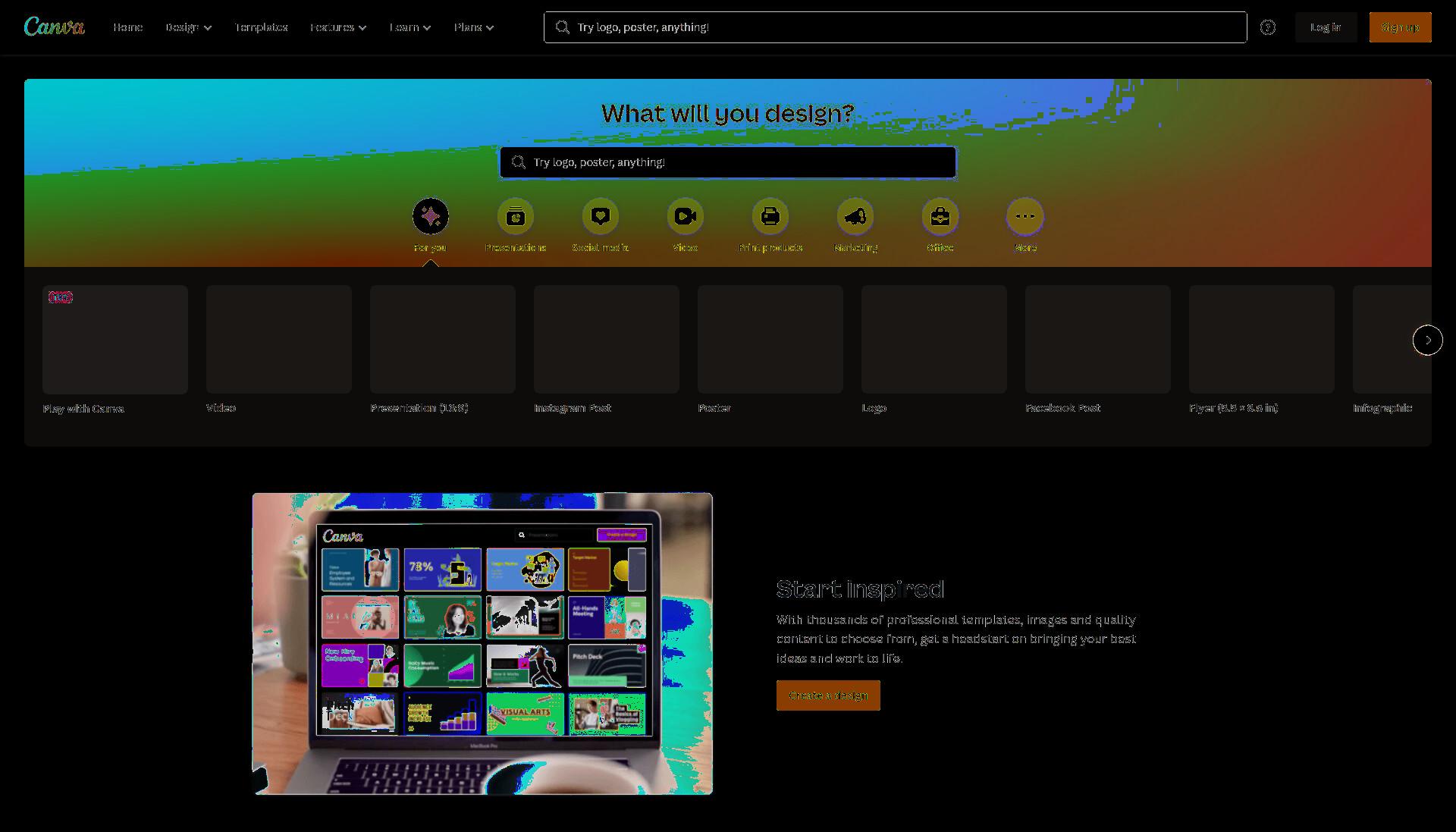
Task: Open the Infographic design card
Action: 1392,350
